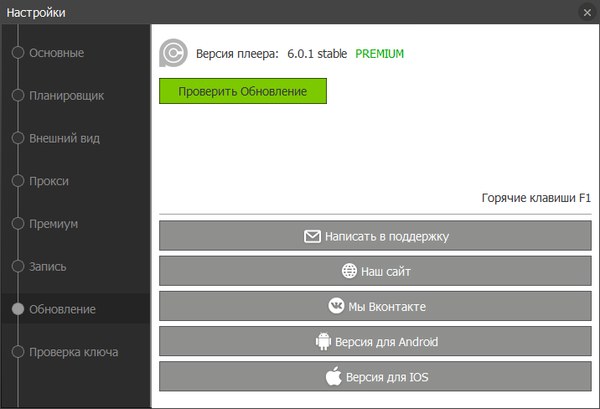
Task: Click the player logo icon beside version text
Action: click(173, 53)
